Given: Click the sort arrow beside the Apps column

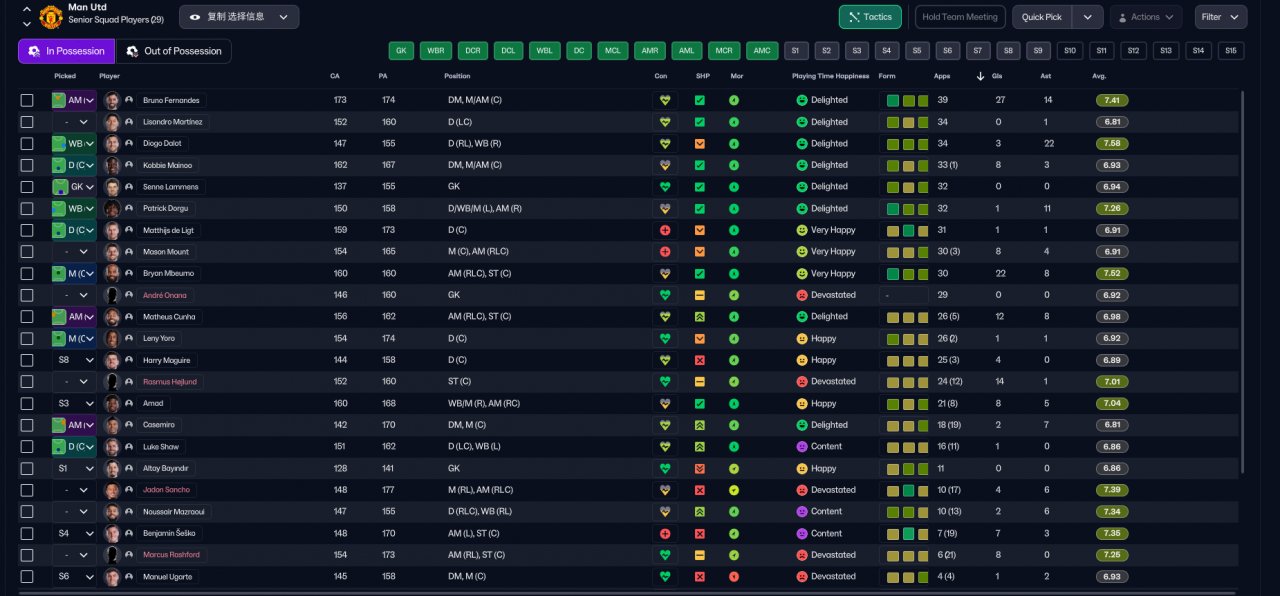Looking at the screenshot, I should pos(980,76).
